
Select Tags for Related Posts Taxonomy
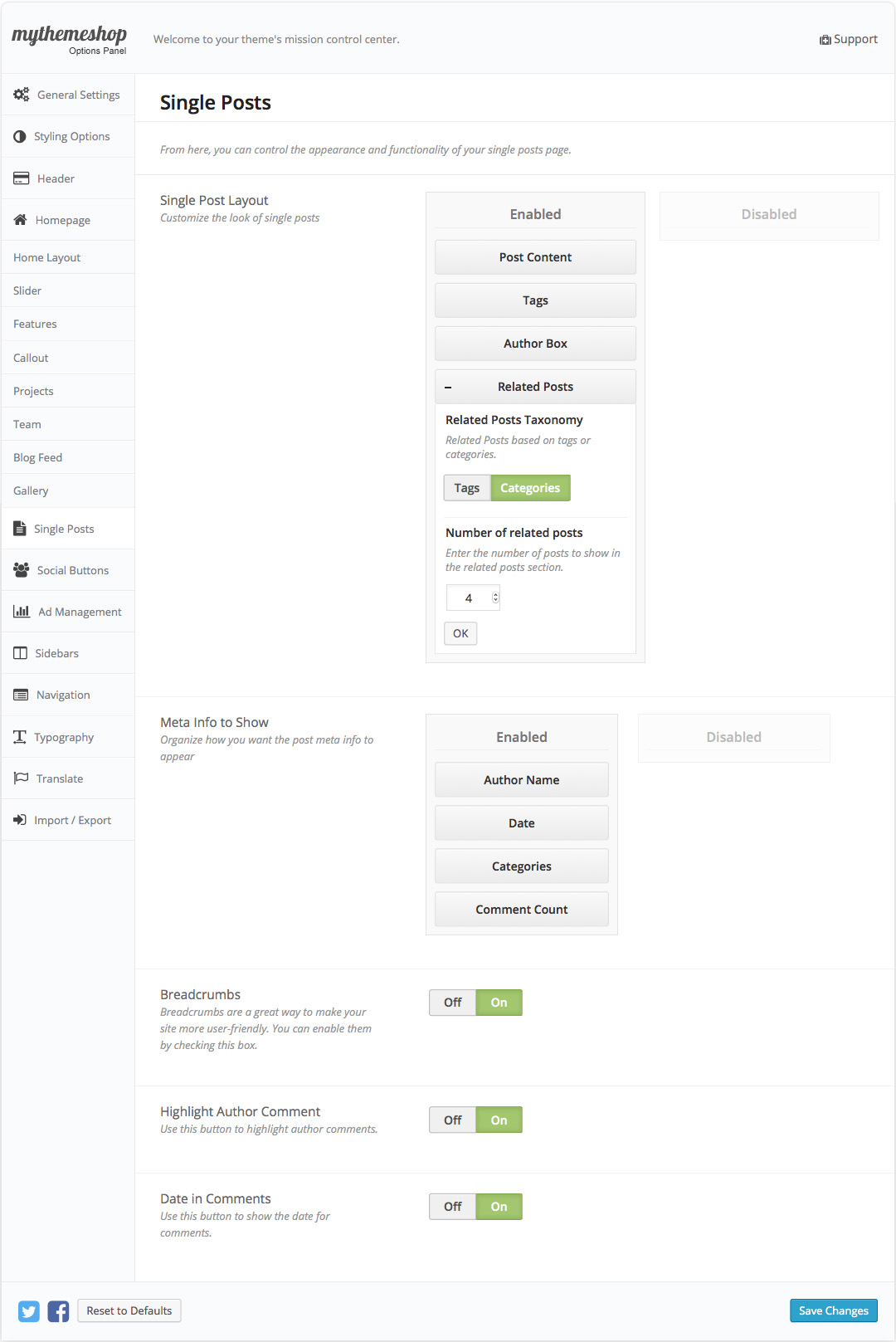point(467,487)
